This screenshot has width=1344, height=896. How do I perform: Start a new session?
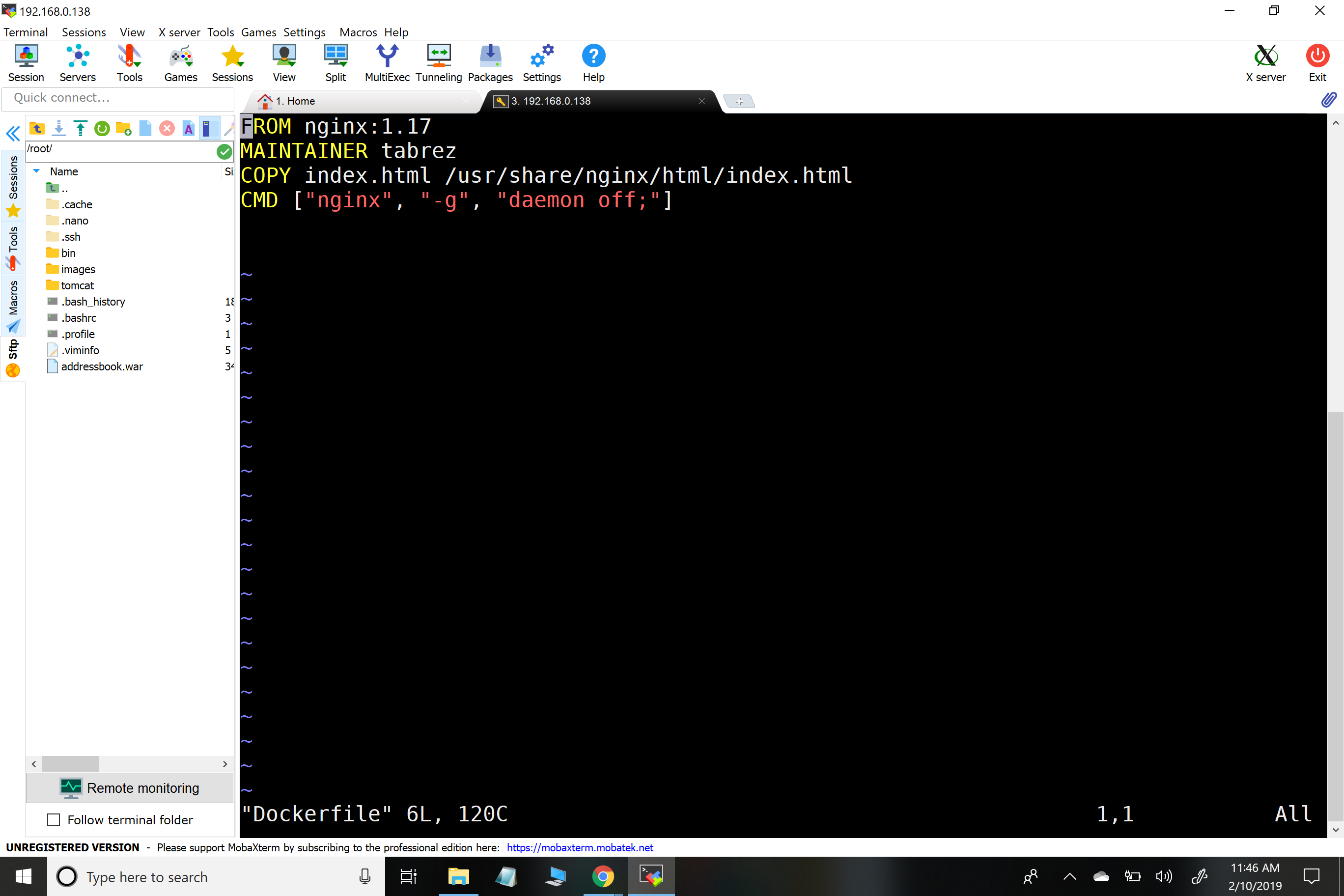[26, 62]
